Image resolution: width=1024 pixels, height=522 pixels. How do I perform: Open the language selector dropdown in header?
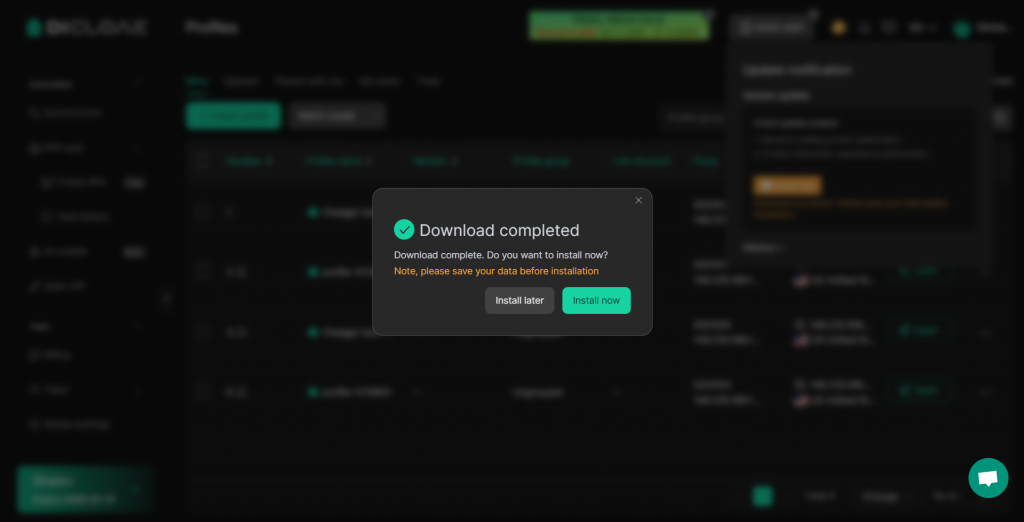[921, 28]
